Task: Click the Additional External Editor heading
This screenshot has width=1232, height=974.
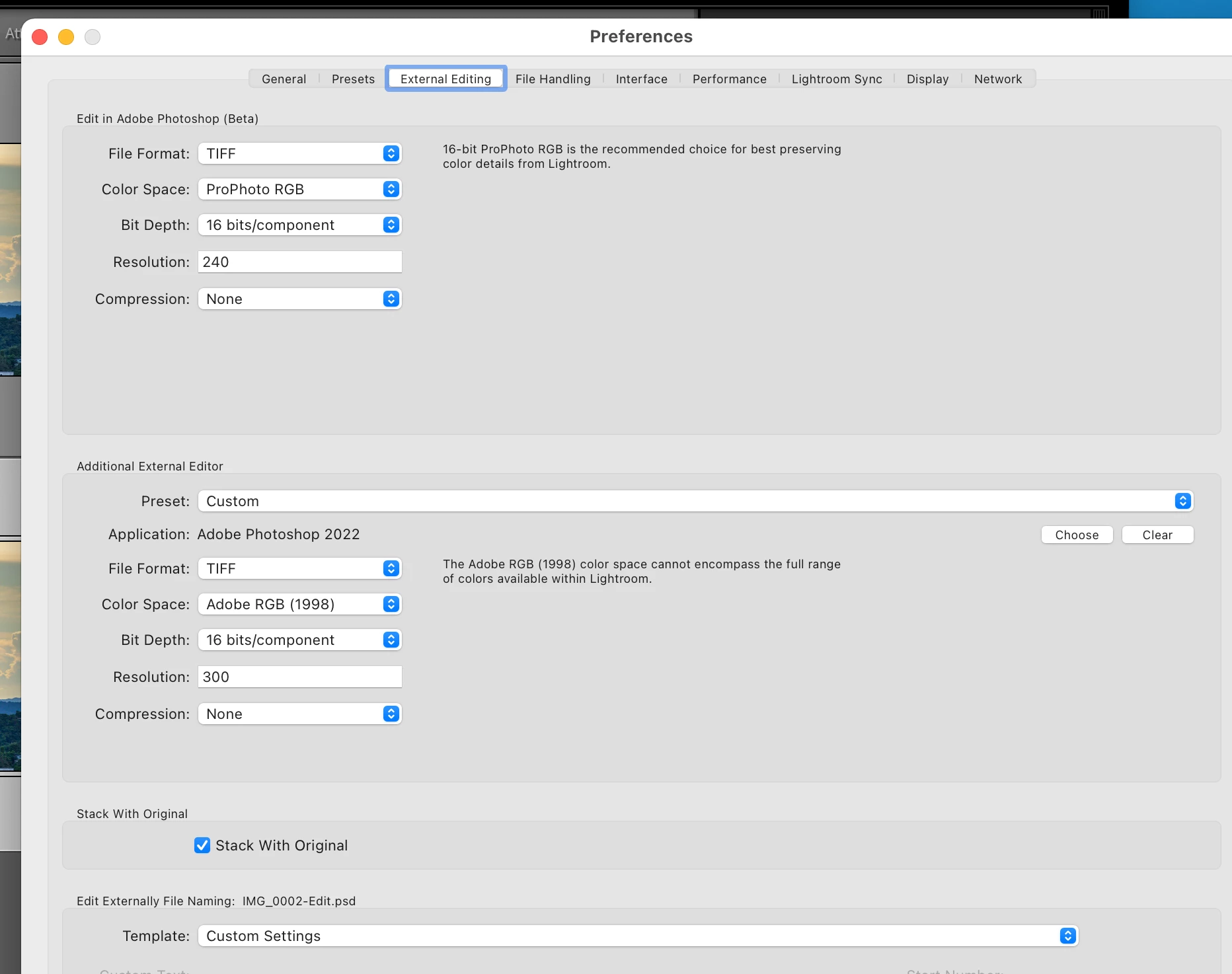Action: [150, 466]
